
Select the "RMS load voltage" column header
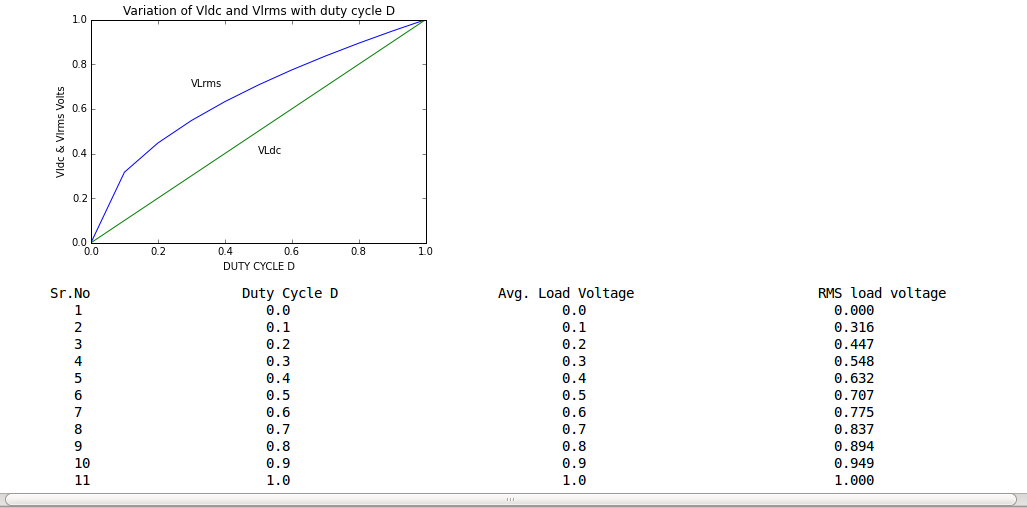[x=881, y=293]
